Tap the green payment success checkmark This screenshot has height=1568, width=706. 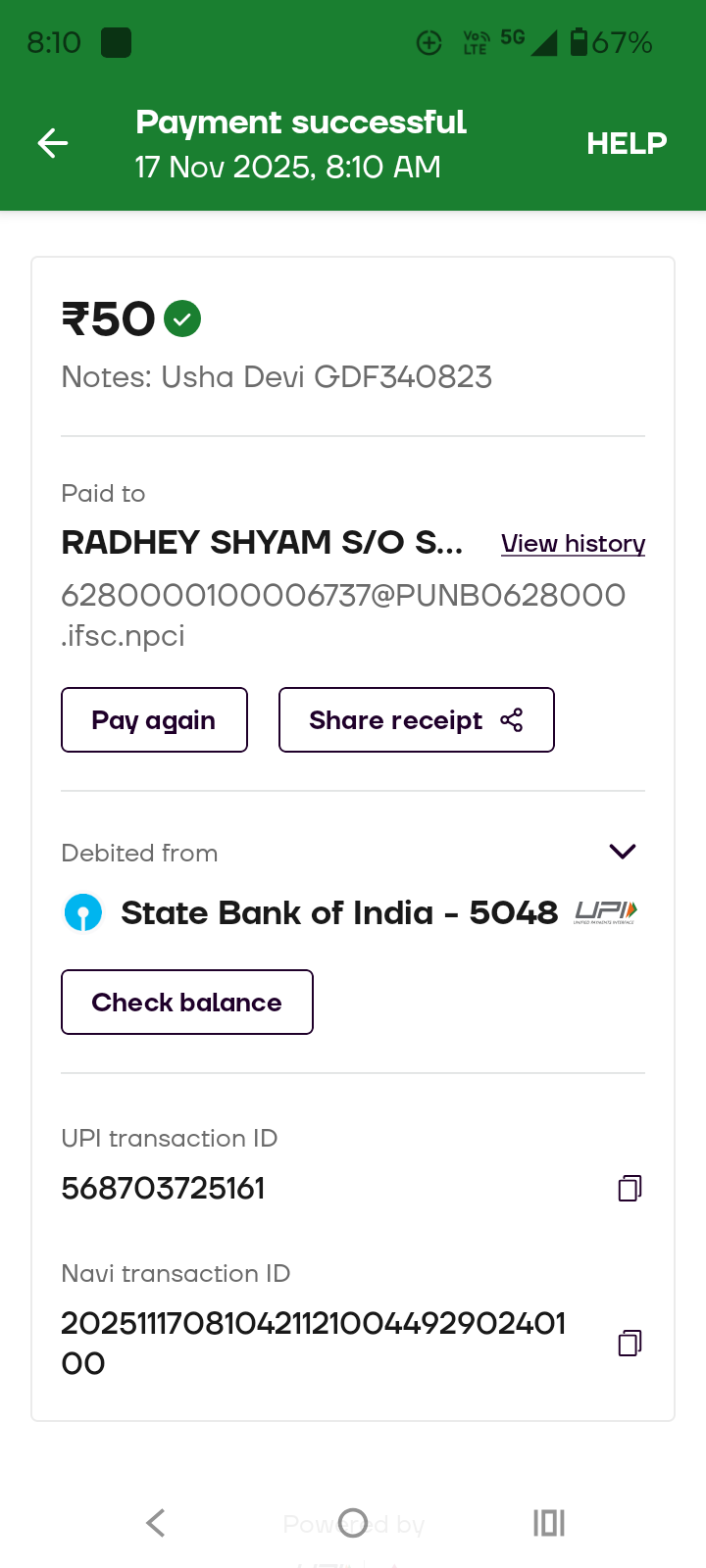tap(182, 318)
